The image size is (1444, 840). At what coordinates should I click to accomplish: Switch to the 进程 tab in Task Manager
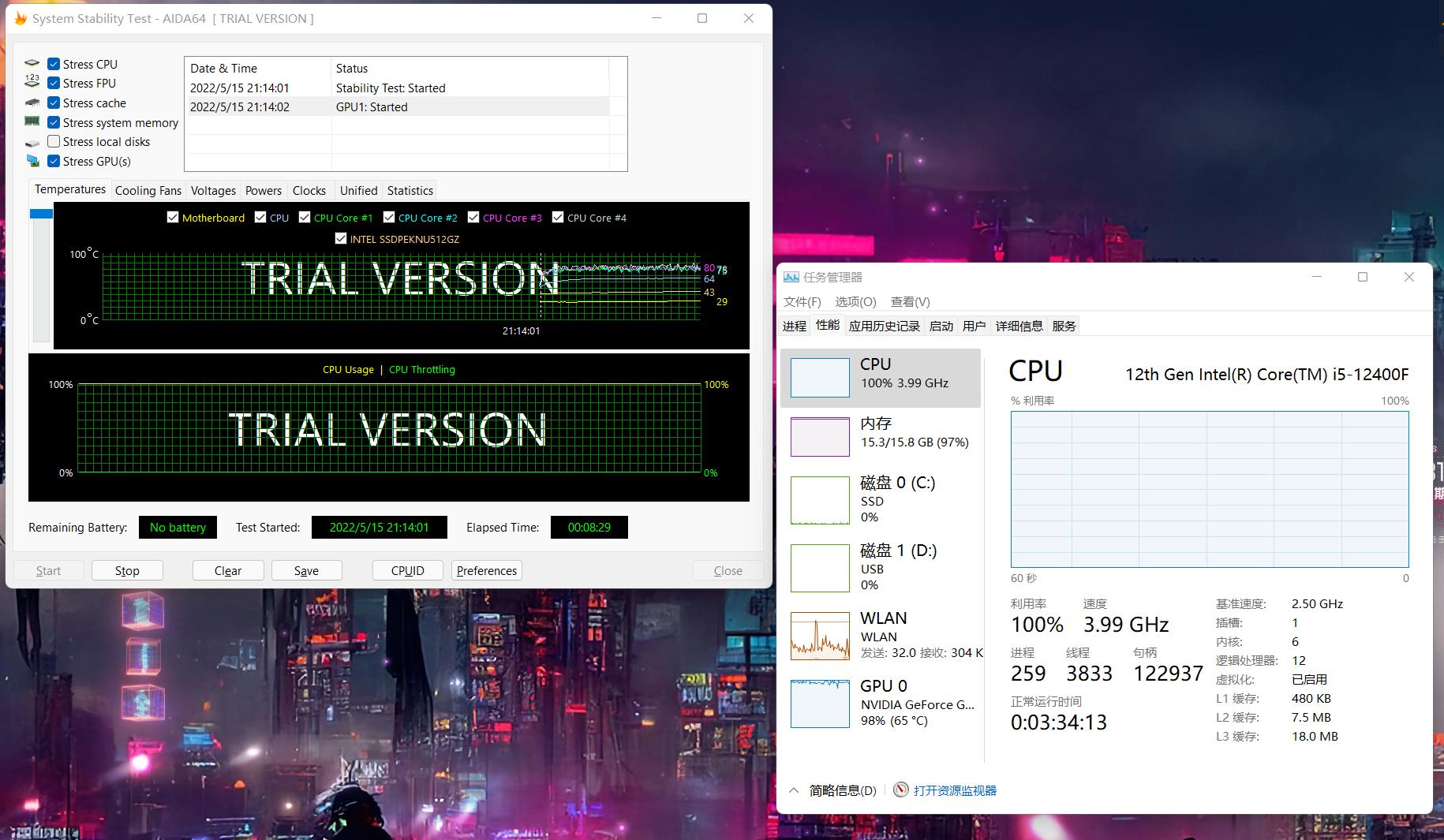[794, 326]
